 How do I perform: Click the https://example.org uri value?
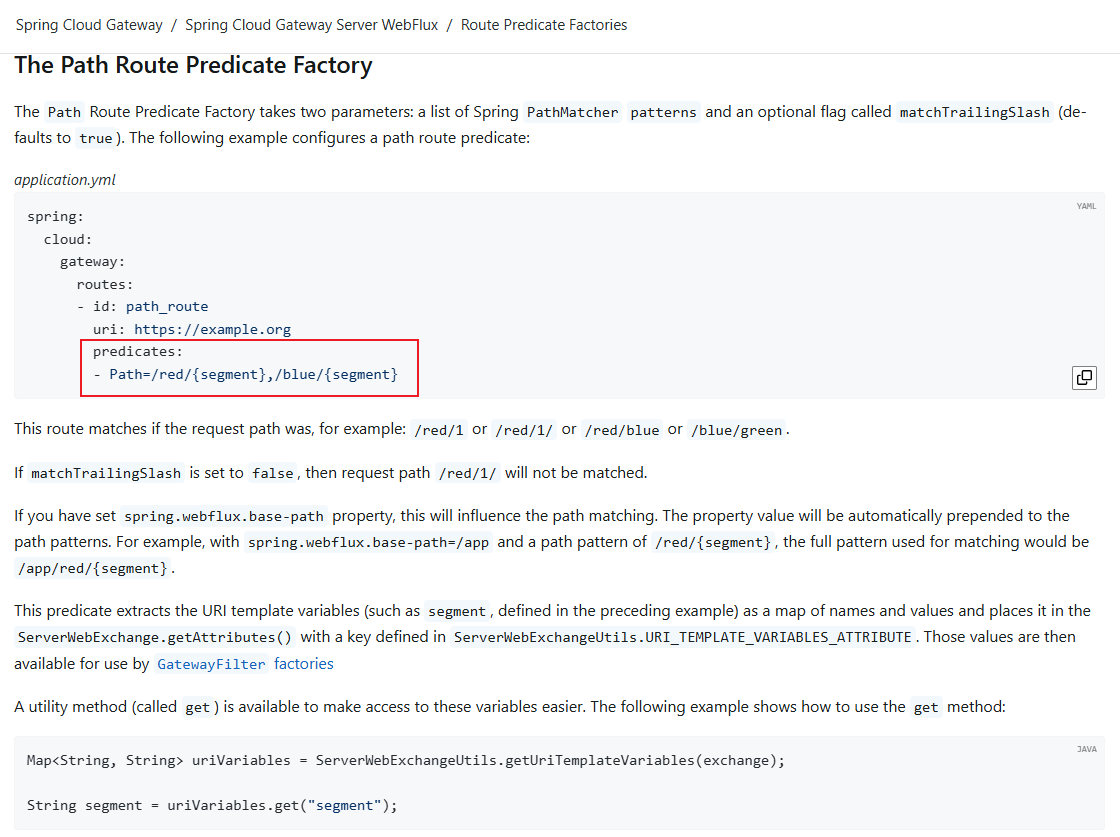tap(212, 329)
